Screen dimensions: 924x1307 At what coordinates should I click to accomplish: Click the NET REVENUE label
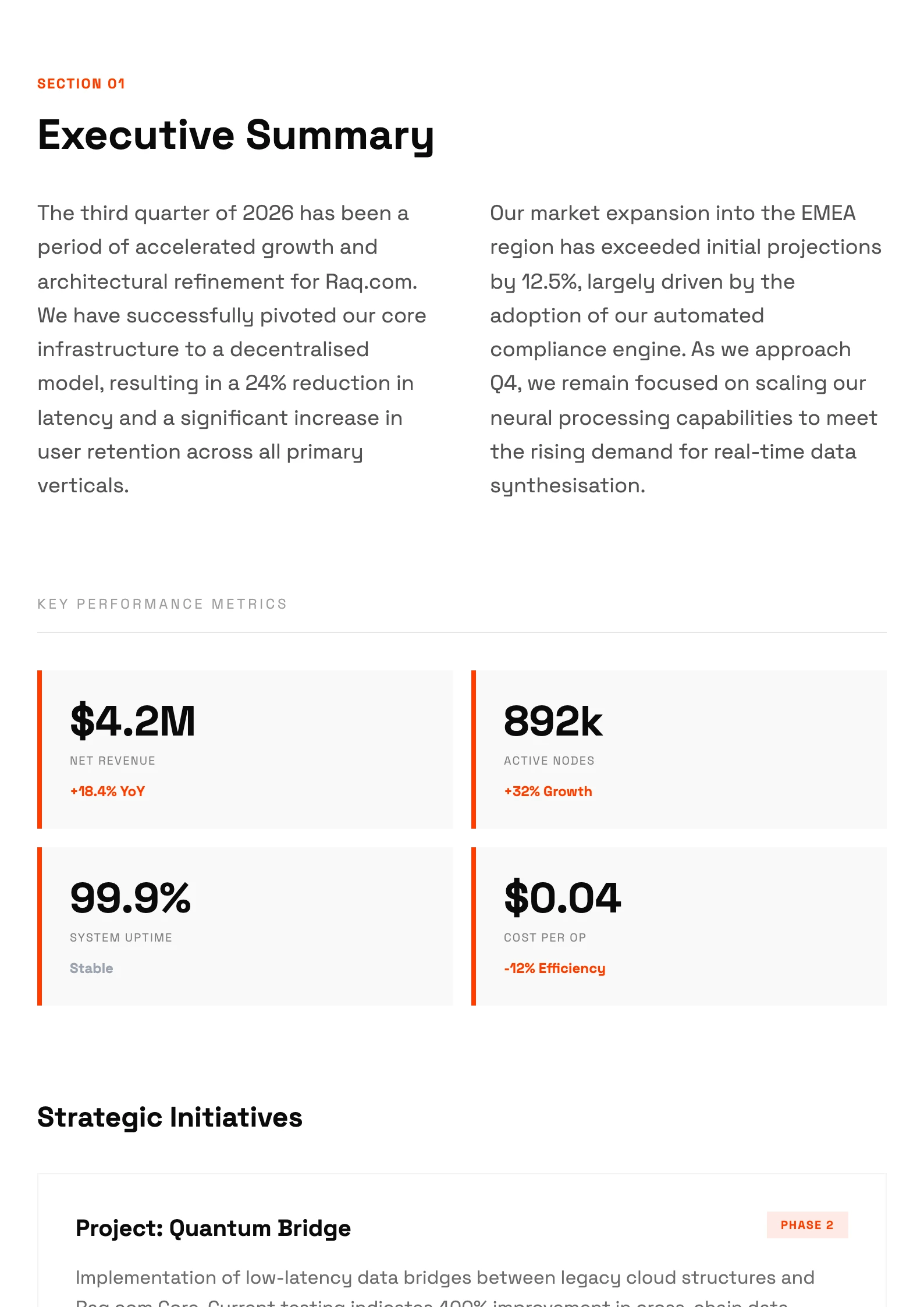(x=112, y=761)
